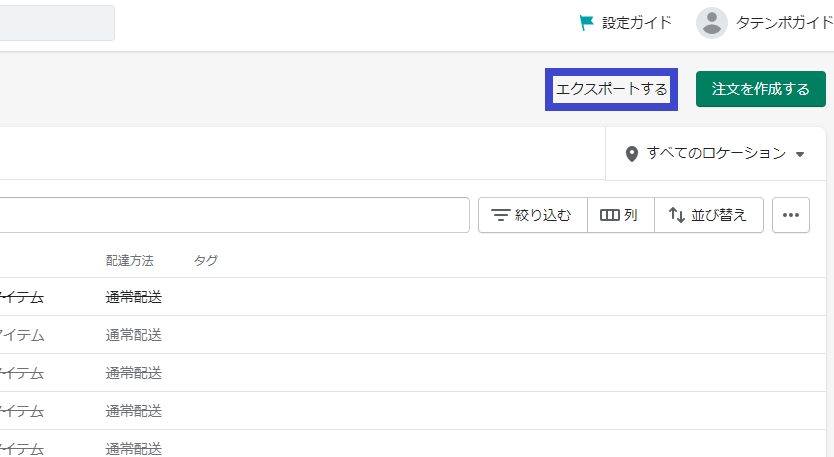Click the 配達方法 column header
This screenshot has height=457, width=834.
point(129,260)
